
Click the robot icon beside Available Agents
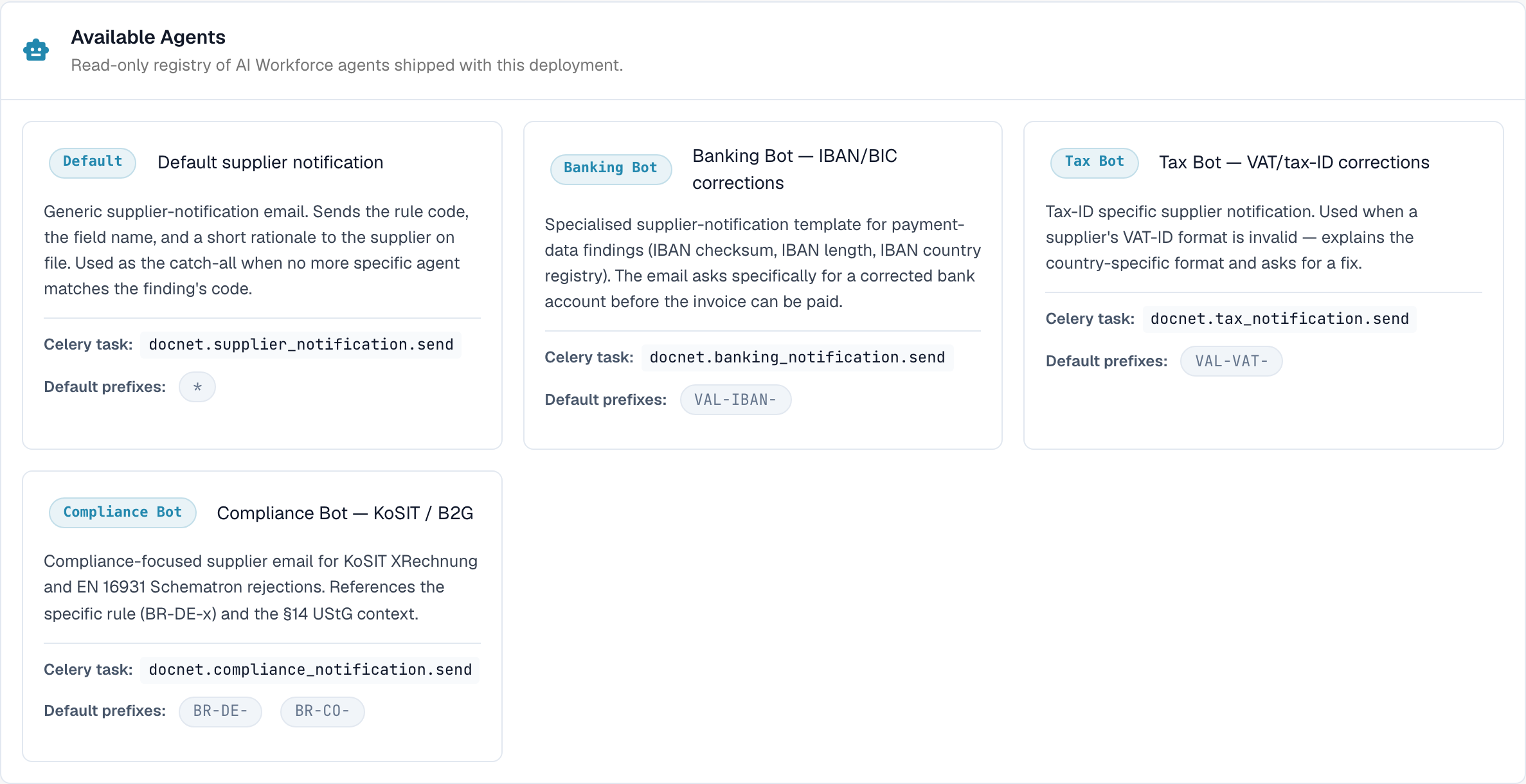click(x=36, y=50)
